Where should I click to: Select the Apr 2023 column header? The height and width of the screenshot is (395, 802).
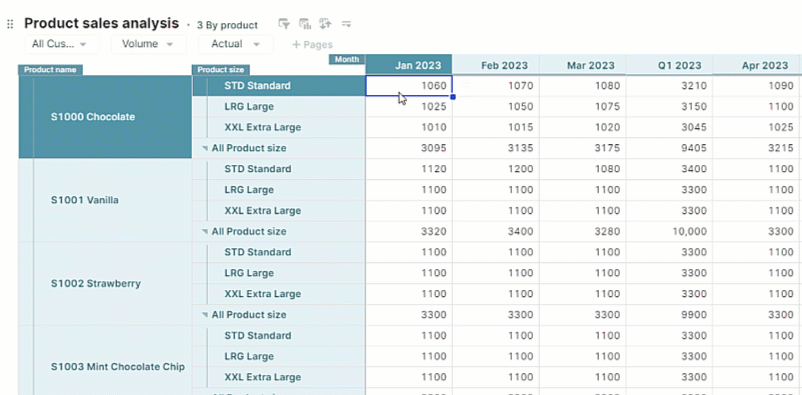pyautogui.click(x=757, y=65)
